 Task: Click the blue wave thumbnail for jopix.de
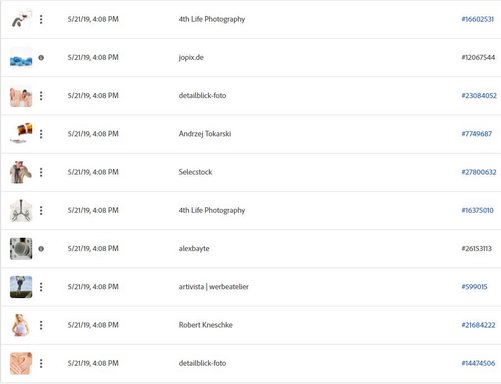click(x=21, y=58)
